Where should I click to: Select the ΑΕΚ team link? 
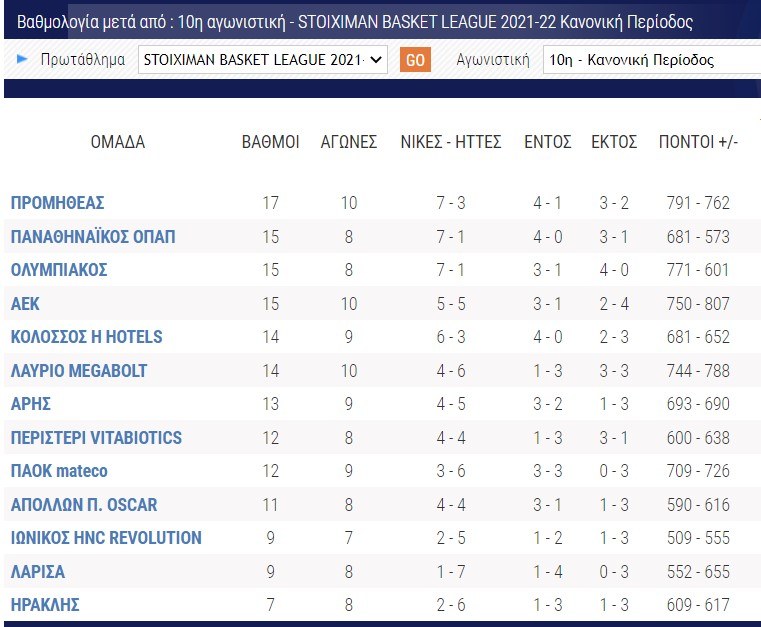[25, 304]
